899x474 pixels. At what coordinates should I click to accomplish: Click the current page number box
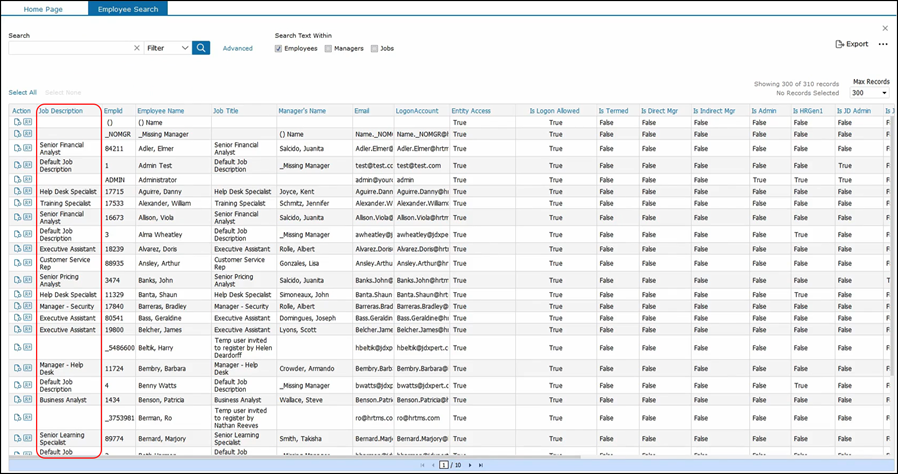click(443, 465)
